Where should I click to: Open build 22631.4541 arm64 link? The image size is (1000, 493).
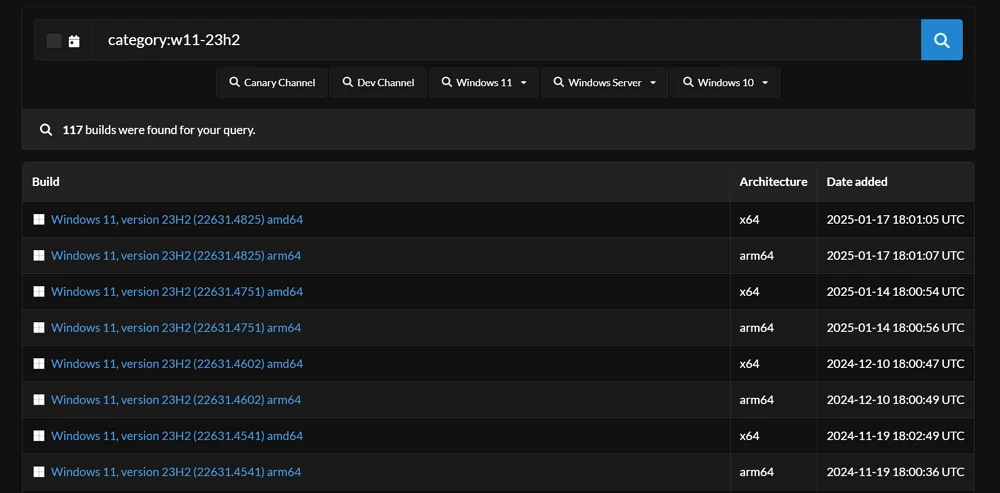tap(176, 472)
